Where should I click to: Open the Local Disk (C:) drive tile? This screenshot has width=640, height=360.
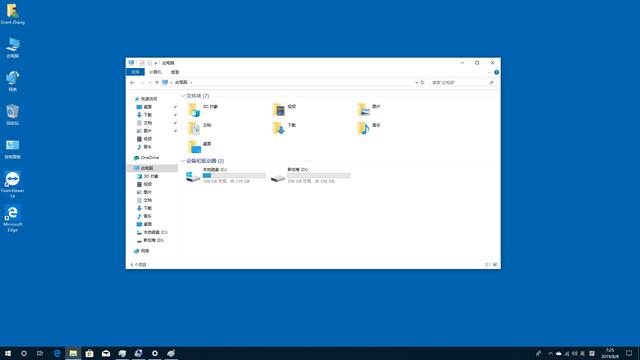pos(225,175)
